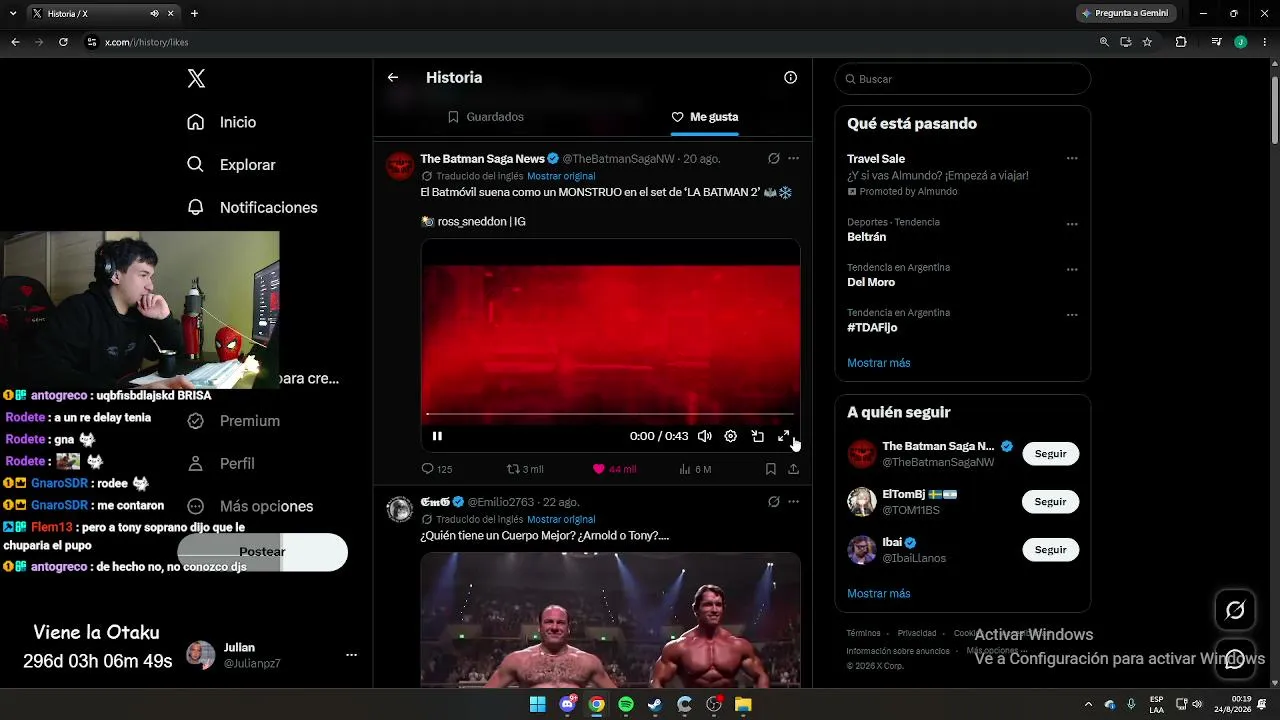This screenshot has width=1280, height=720.
Task: Go back in Chrome browser
Action: tap(15, 42)
